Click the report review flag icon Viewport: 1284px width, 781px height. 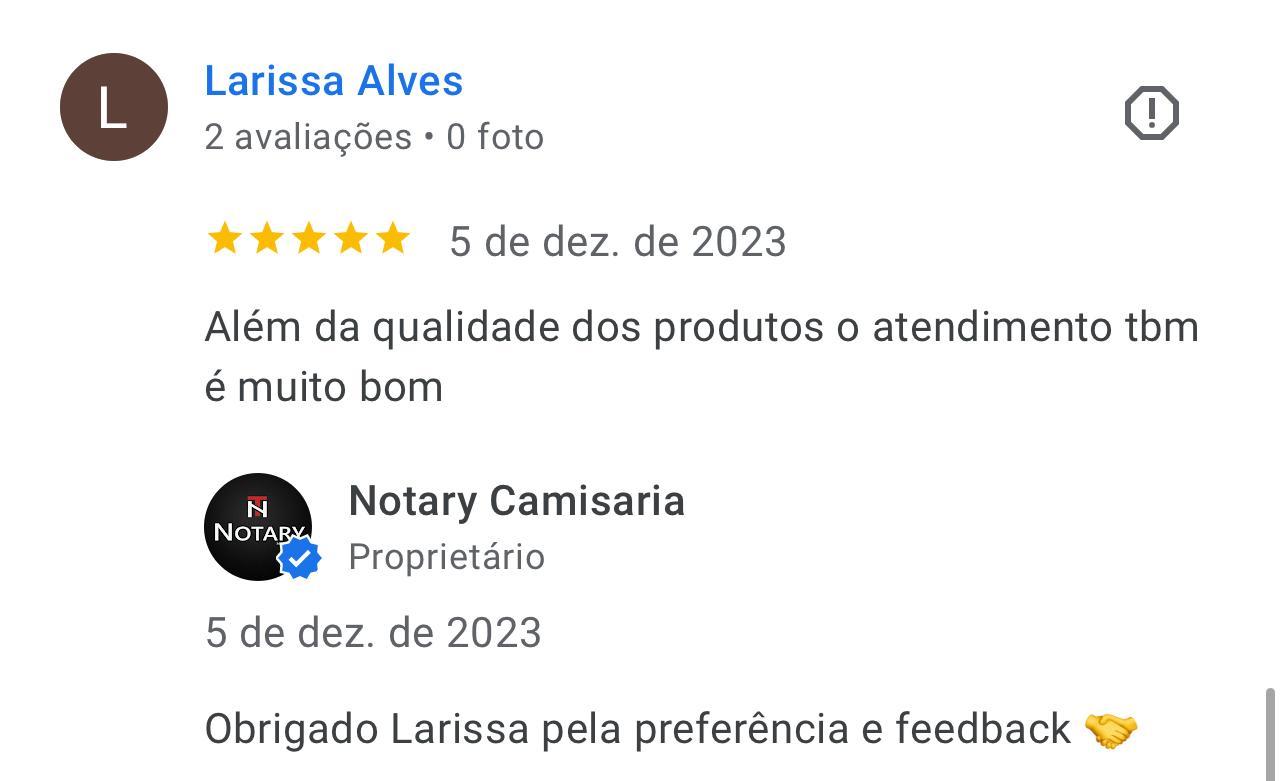pyautogui.click(x=1152, y=112)
